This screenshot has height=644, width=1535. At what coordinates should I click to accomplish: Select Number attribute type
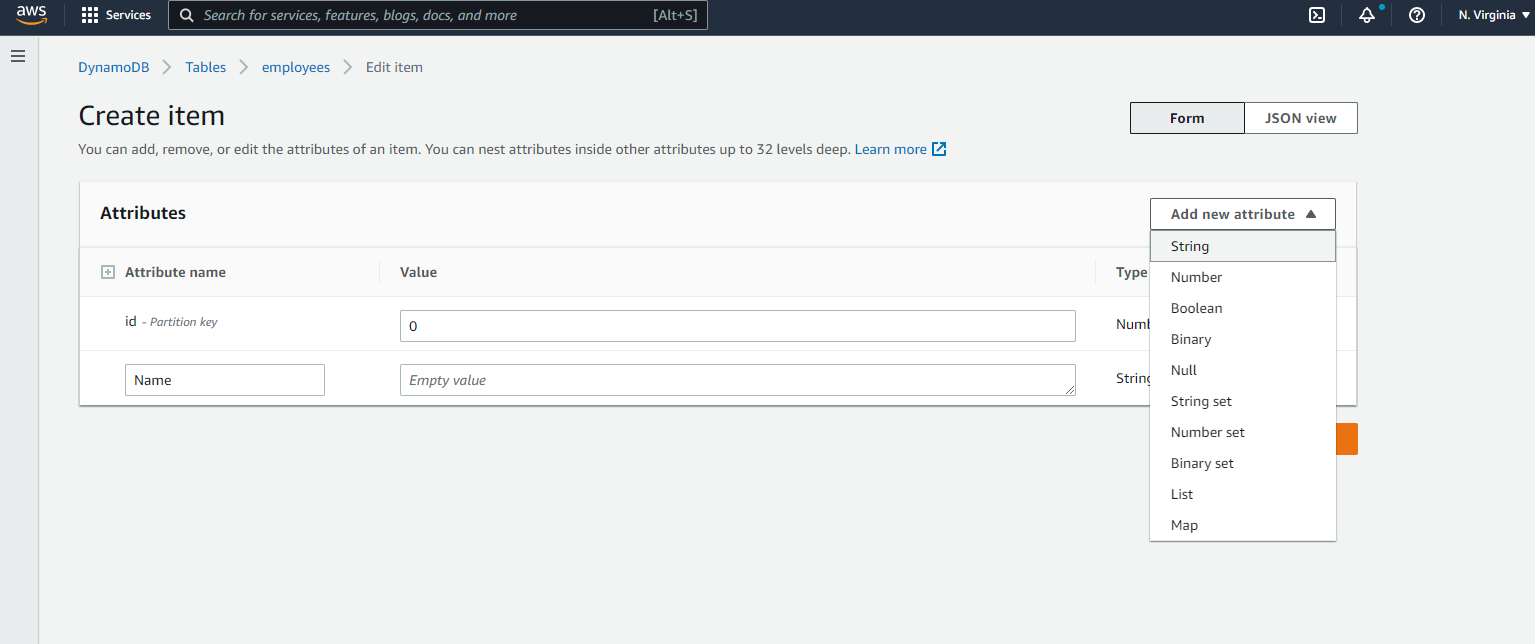point(1243,277)
